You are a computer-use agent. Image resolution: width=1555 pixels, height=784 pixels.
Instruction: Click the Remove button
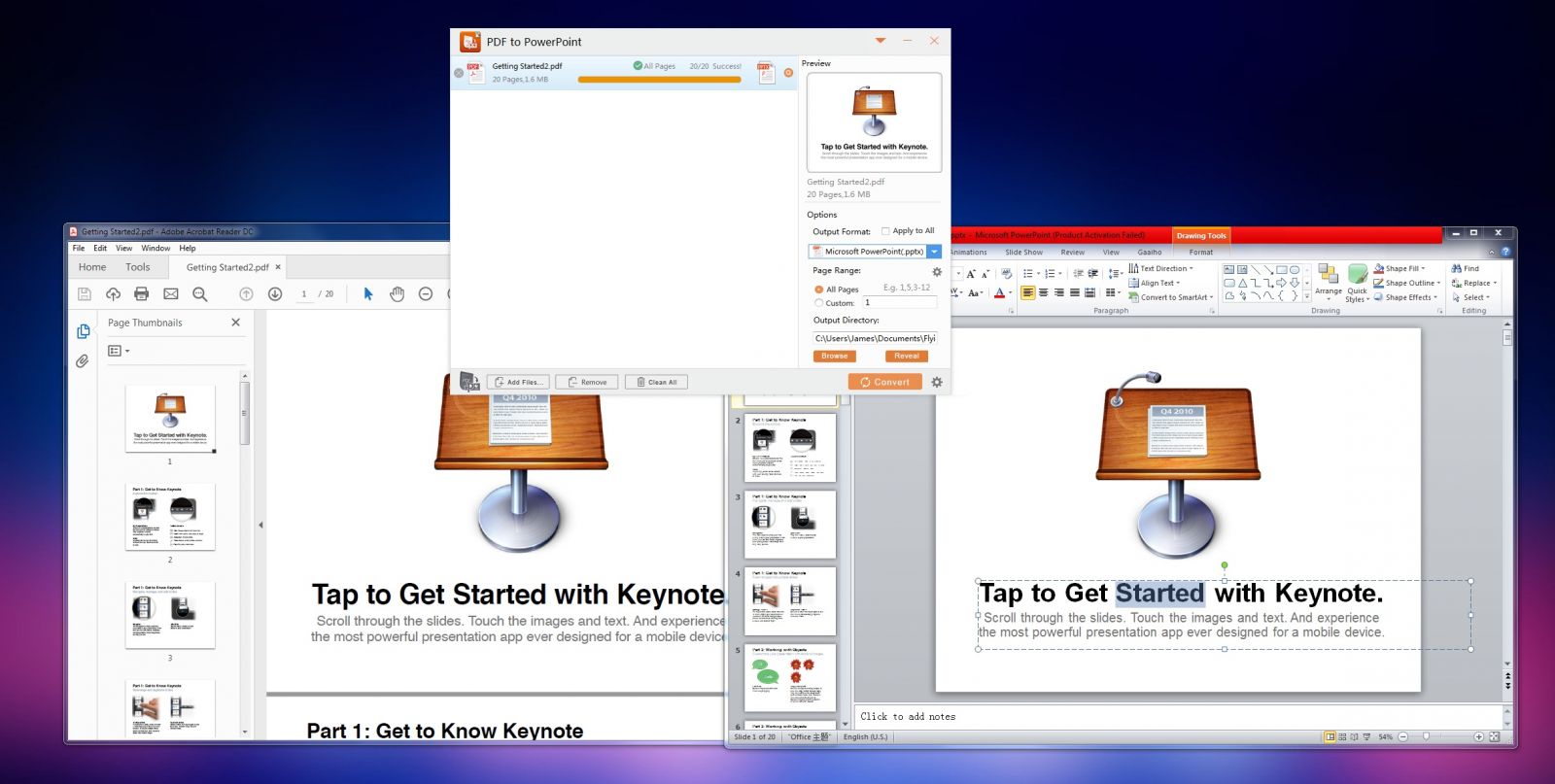point(587,382)
